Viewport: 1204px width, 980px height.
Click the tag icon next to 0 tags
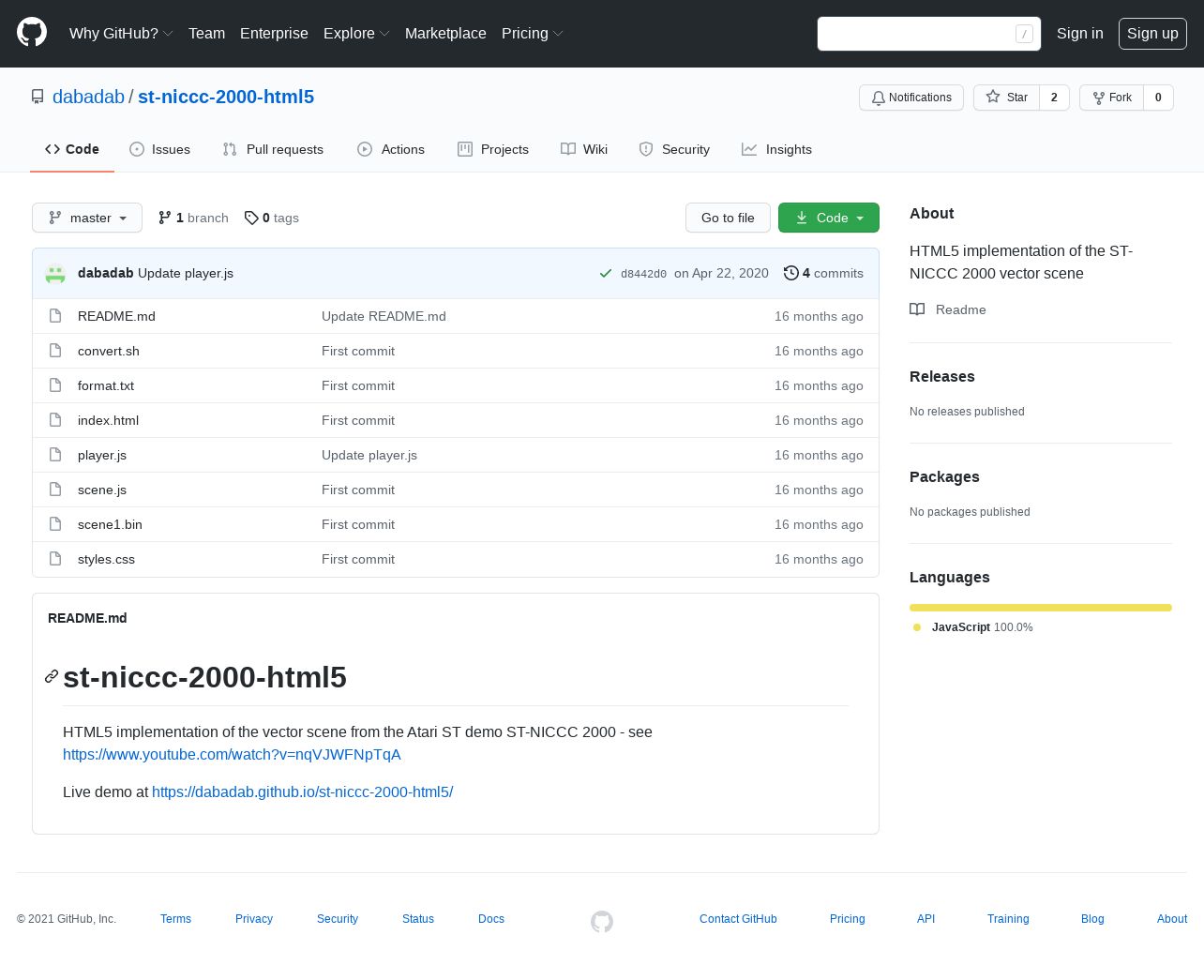click(251, 218)
